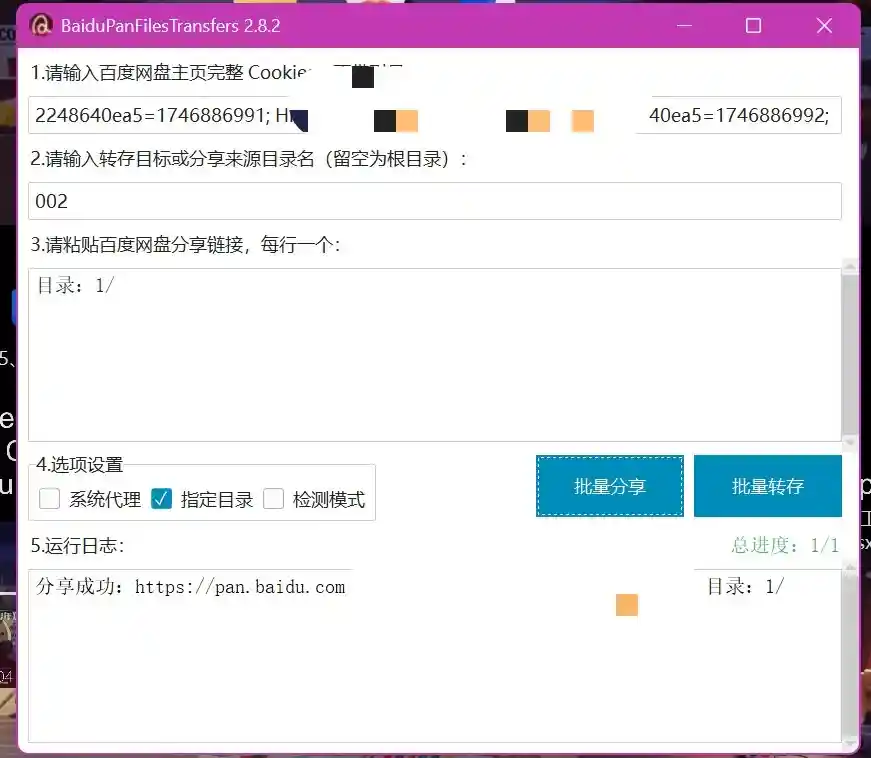Close the BaiduPanFilesTransfers window
This screenshot has height=758, width=871.
point(824,26)
